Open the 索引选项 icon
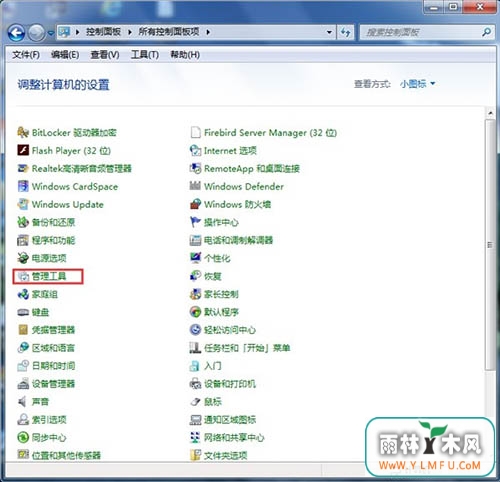This screenshot has height=482, width=500. pos(23,420)
